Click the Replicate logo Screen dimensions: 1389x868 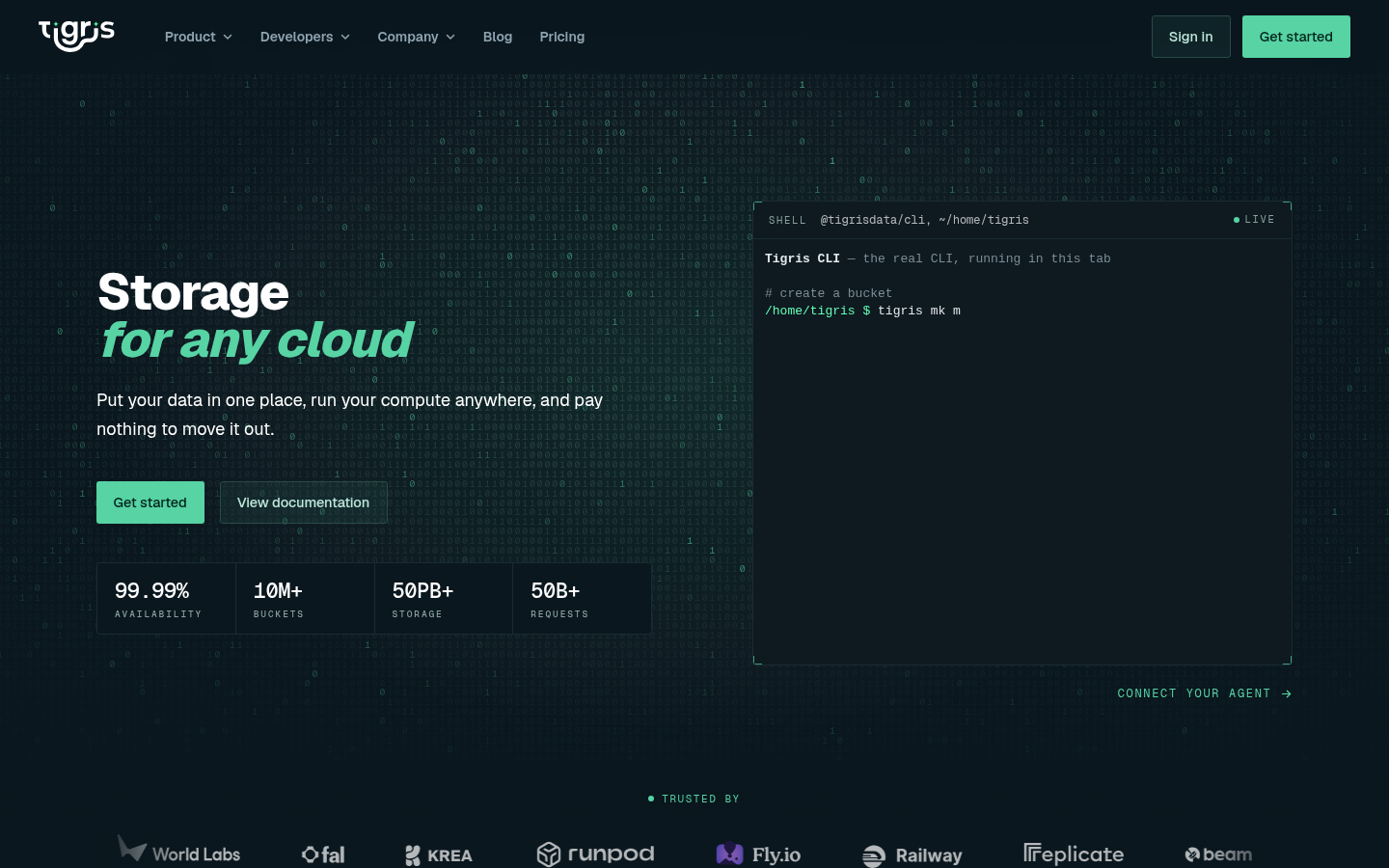1074,854
